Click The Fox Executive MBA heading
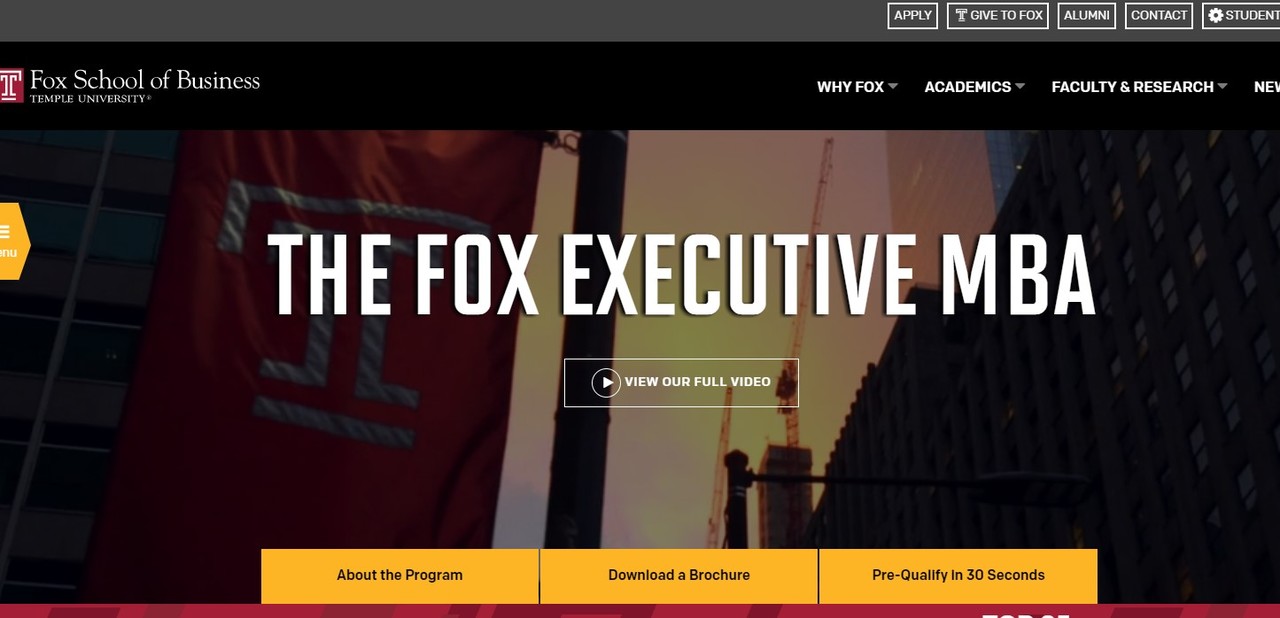Viewport: 1280px width, 618px height. (x=681, y=274)
